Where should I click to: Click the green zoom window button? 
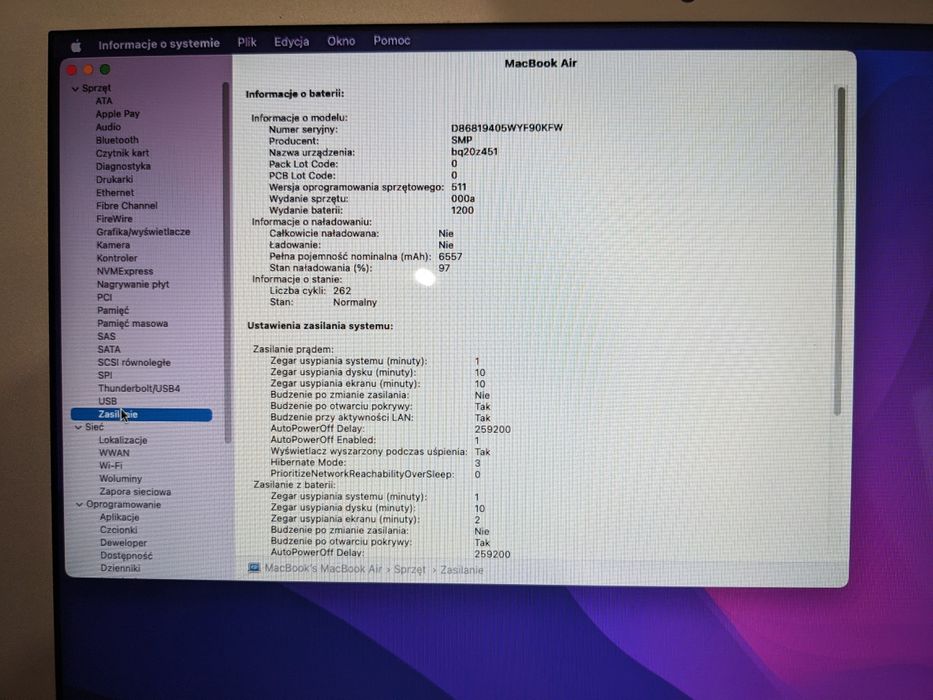[x=105, y=70]
